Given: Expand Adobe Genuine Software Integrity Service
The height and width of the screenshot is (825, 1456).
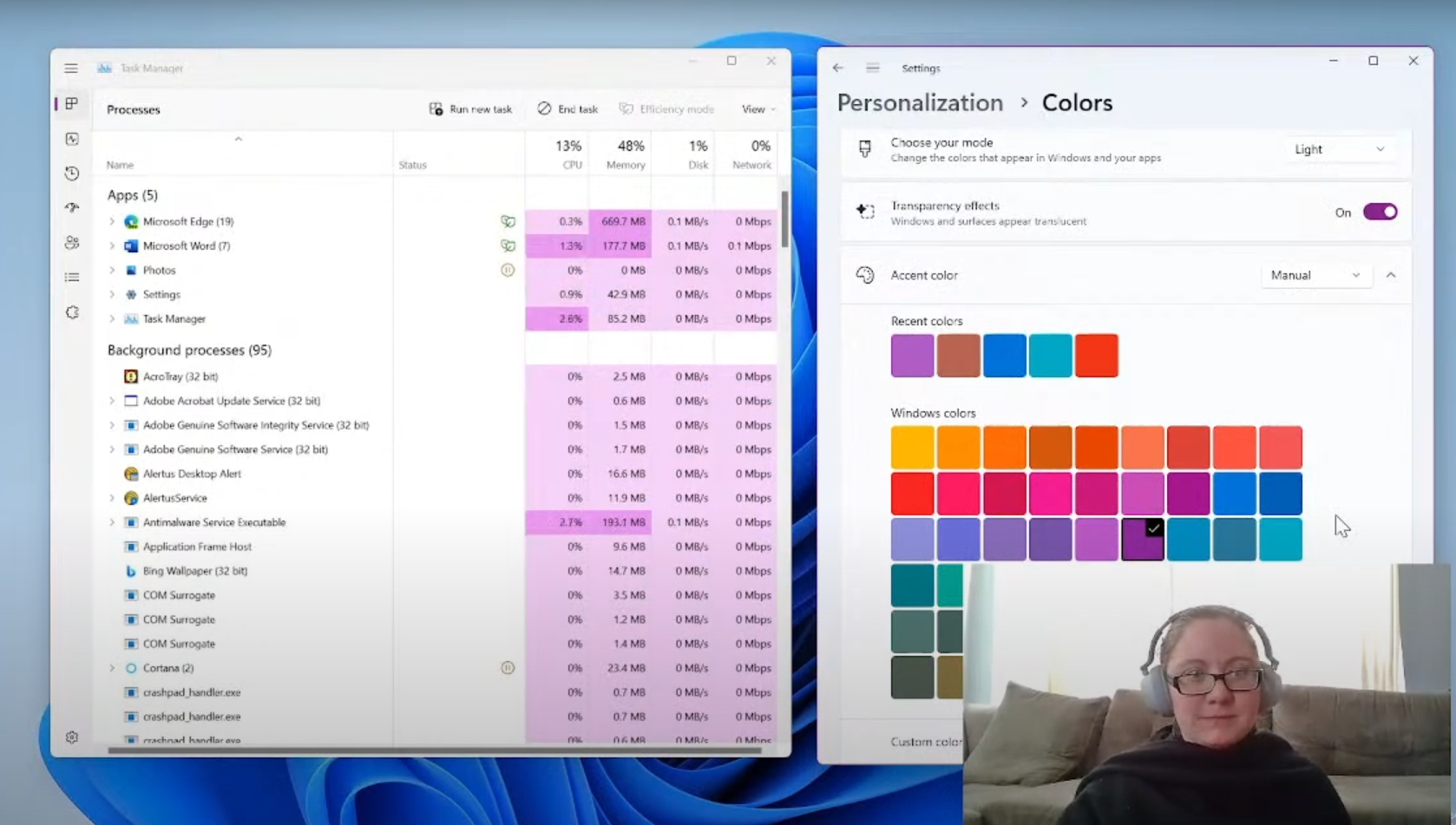Looking at the screenshot, I should pyautogui.click(x=112, y=425).
